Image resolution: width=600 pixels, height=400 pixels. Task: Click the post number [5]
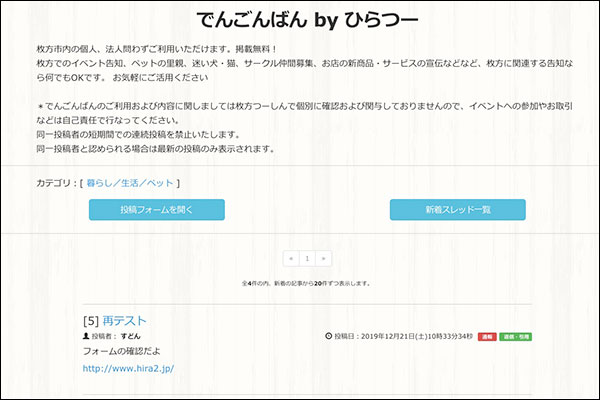pyautogui.click(x=90, y=321)
